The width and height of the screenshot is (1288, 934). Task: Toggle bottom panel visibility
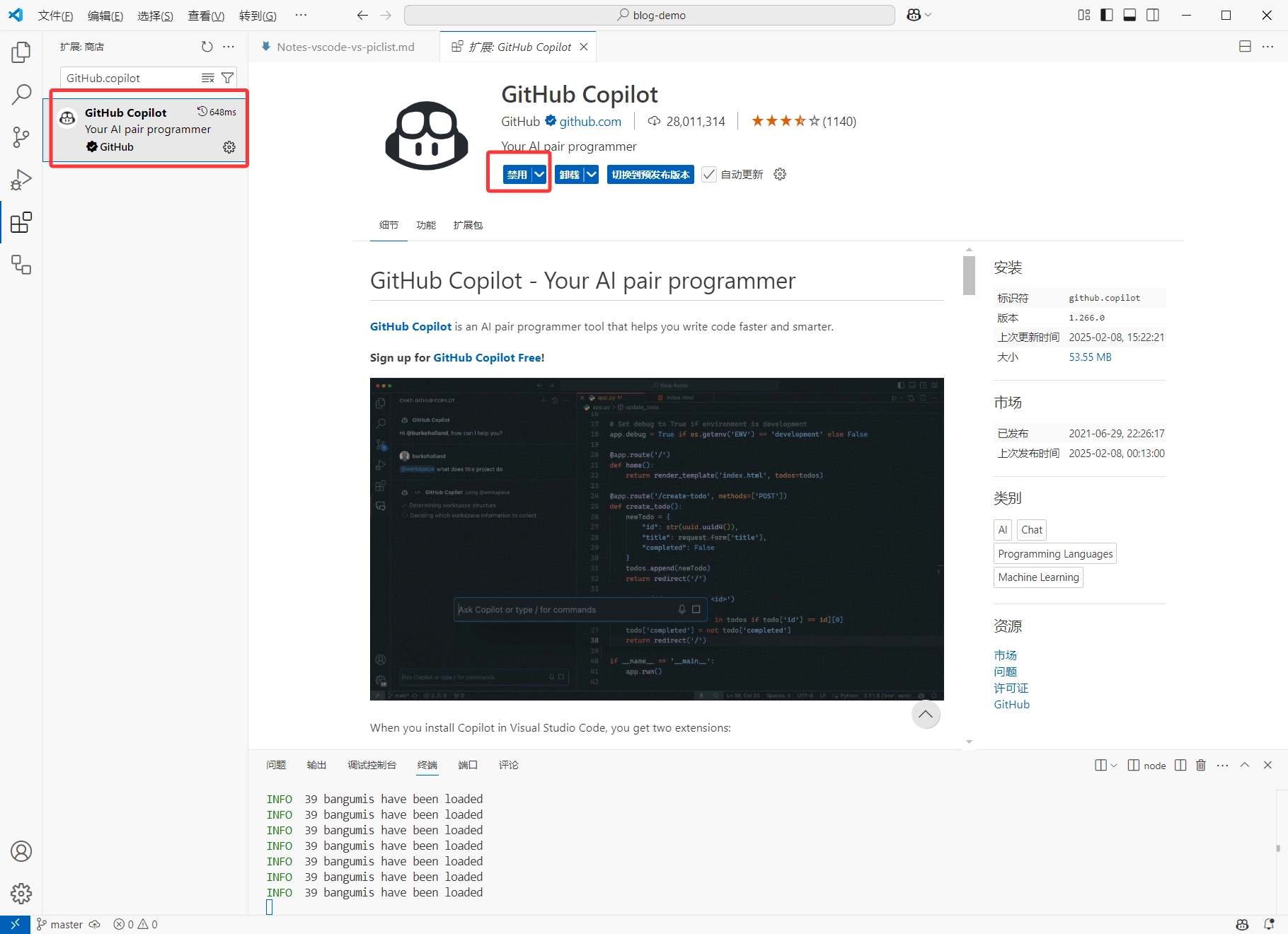[1130, 15]
